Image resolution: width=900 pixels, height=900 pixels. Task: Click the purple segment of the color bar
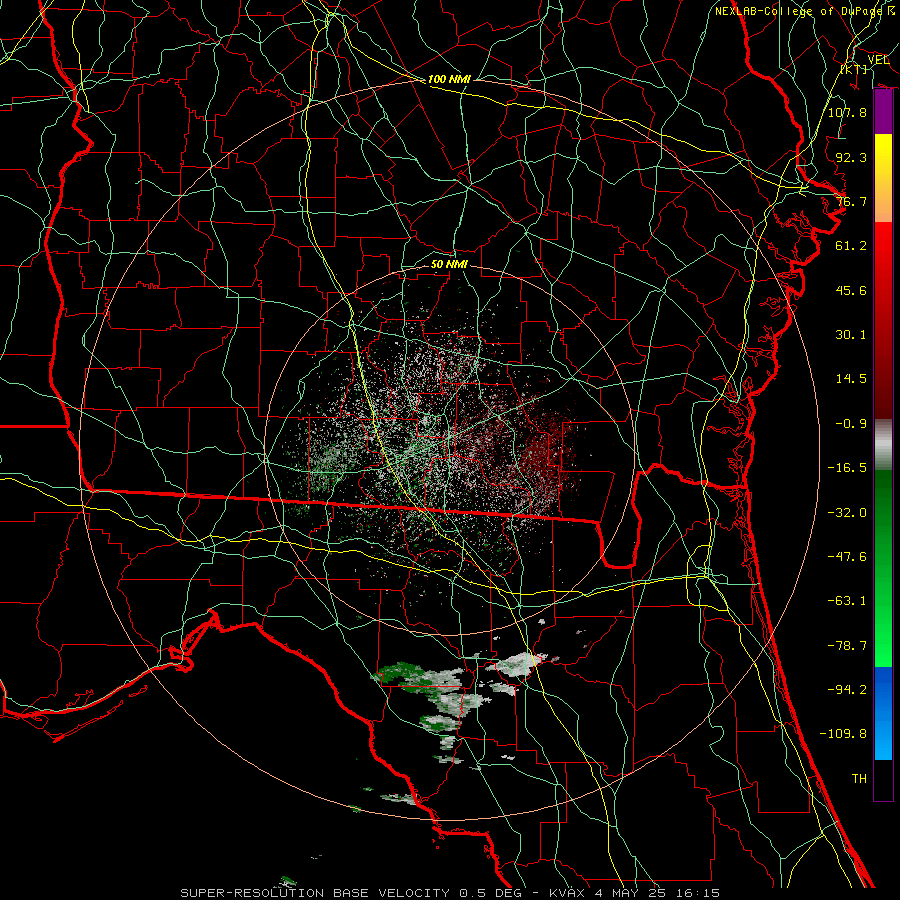pyautogui.click(x=883, y=112)
